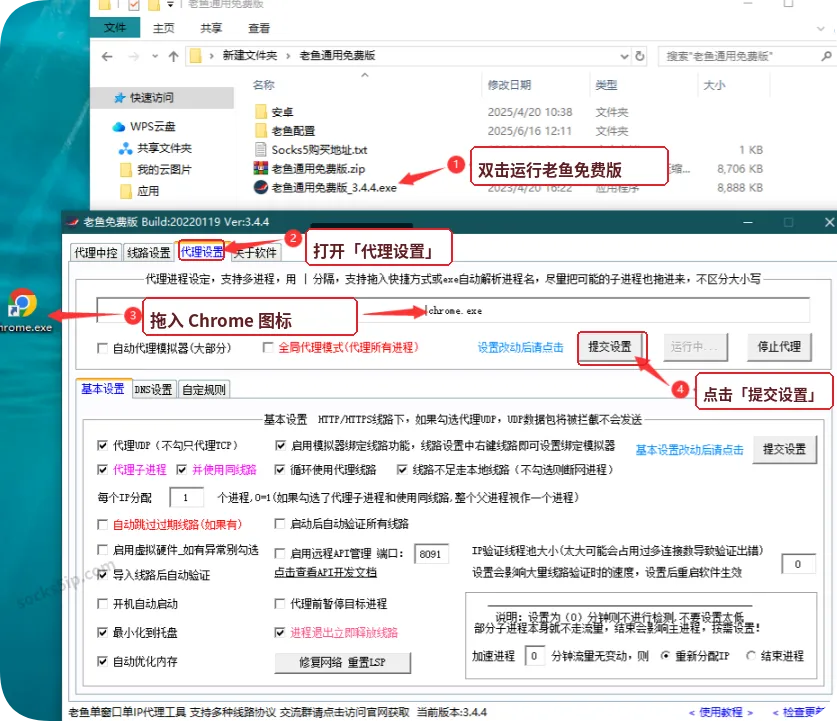Click 提交设置 button in 基本设置 section
Screen dimensions: 837x721
tap(785, 449)
